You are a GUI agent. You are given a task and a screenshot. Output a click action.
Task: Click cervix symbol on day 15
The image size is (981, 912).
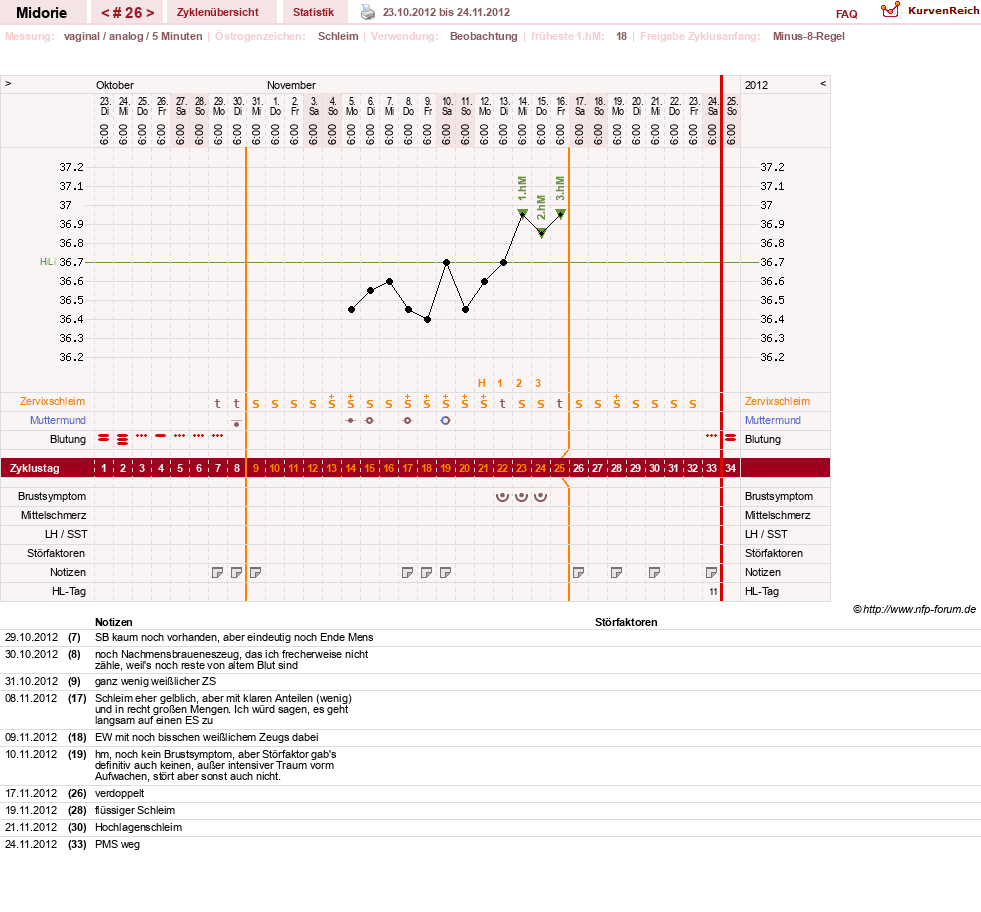[x=370, y=421]
